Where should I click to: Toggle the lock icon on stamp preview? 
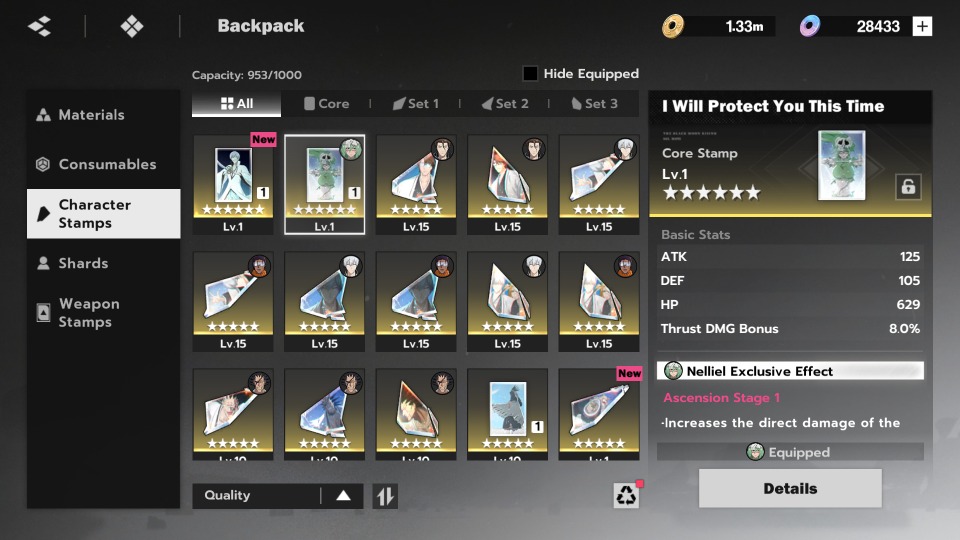pos(908,186)
